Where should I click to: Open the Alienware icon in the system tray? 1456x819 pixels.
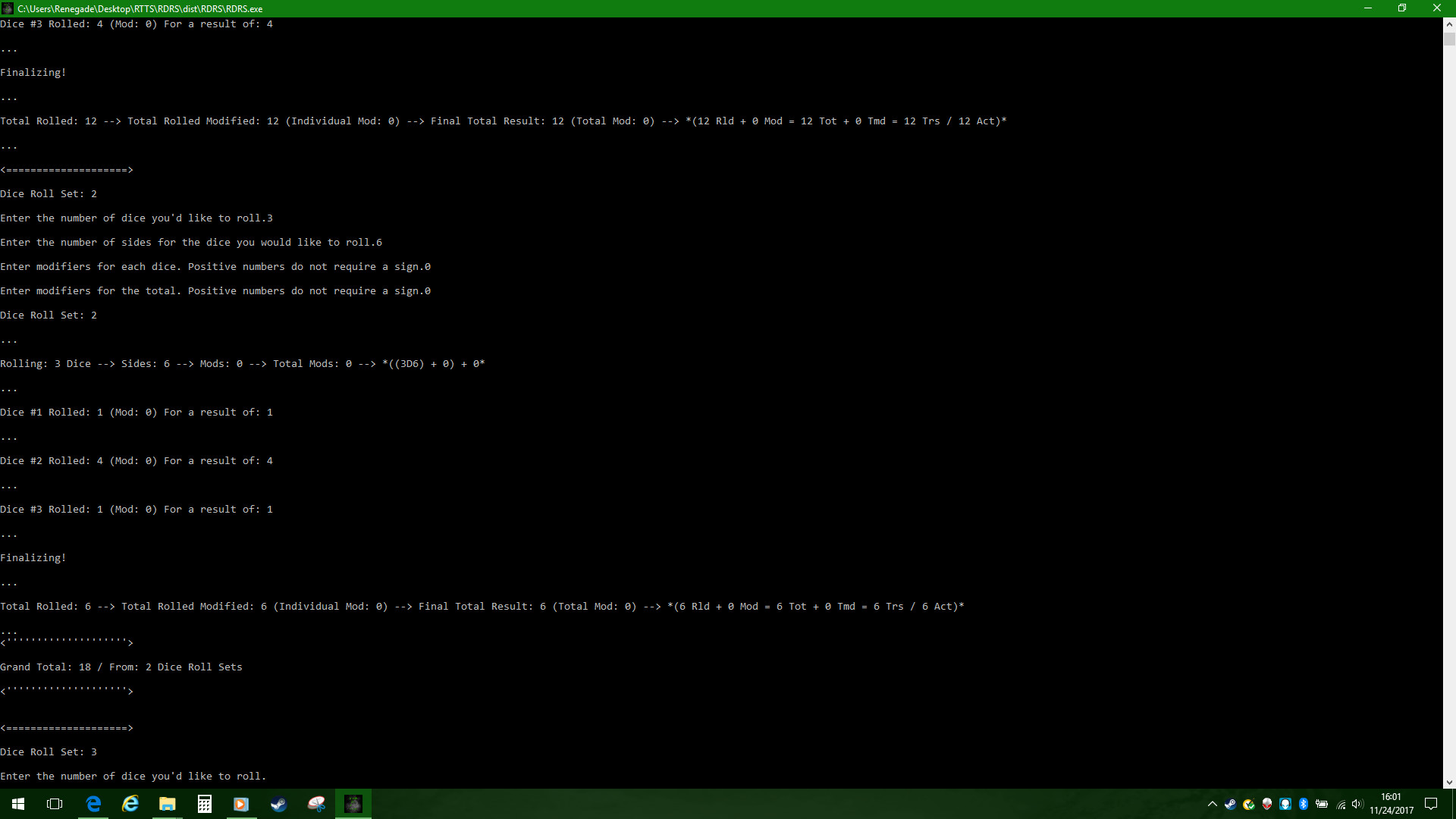tap(1267, 804)
